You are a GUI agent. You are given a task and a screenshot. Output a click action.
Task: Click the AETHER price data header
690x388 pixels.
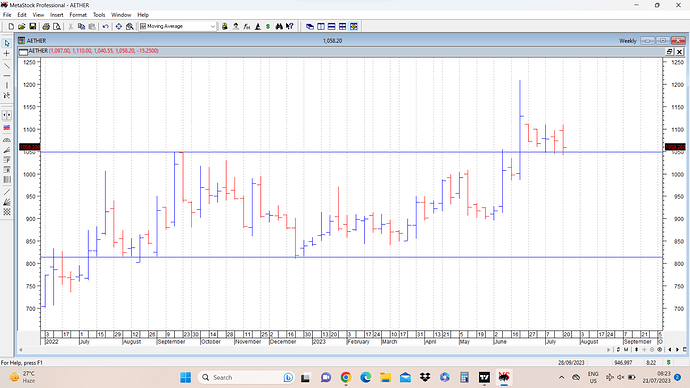pyautogui.click(x=93, y=51)
